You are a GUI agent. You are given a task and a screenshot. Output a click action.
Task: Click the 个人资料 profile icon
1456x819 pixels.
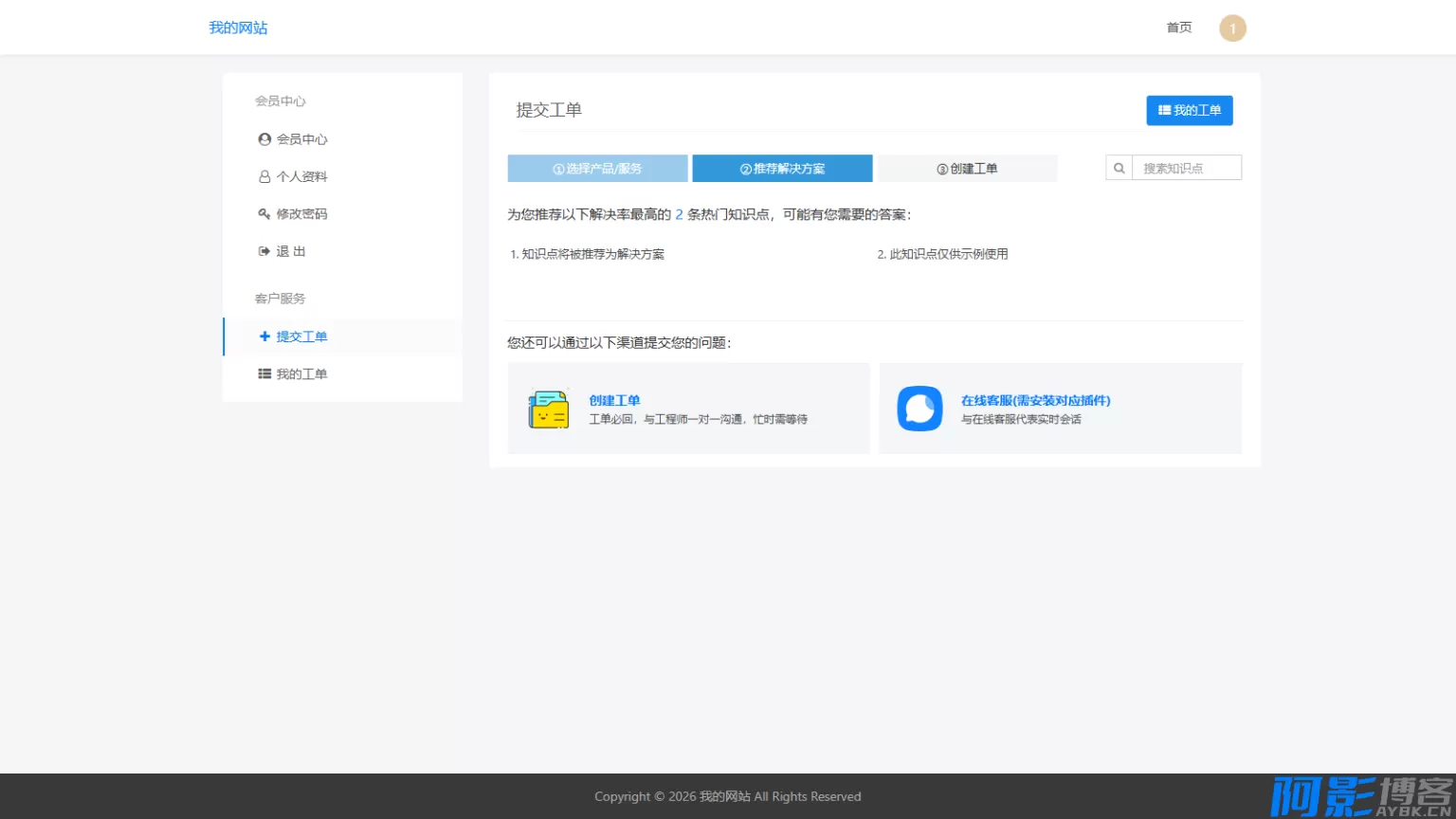264,177
